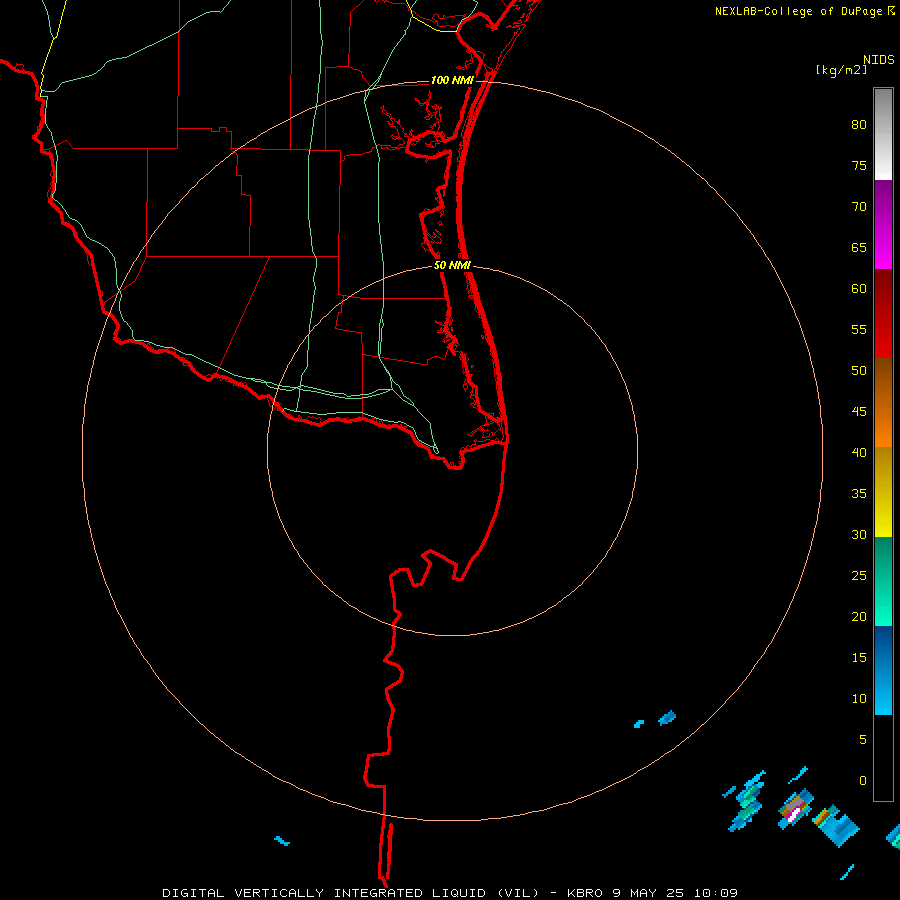Click the 9 MAY 25 10:09 timestamp

[676, 893]
